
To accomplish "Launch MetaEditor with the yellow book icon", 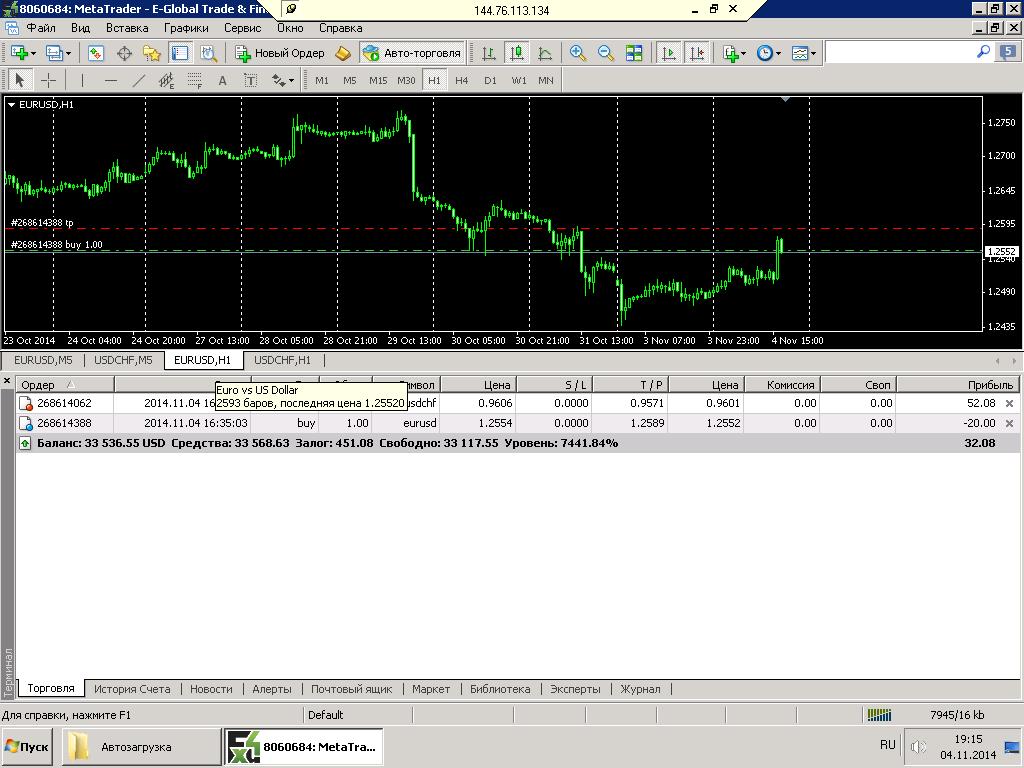I will [x=344, y=53].
